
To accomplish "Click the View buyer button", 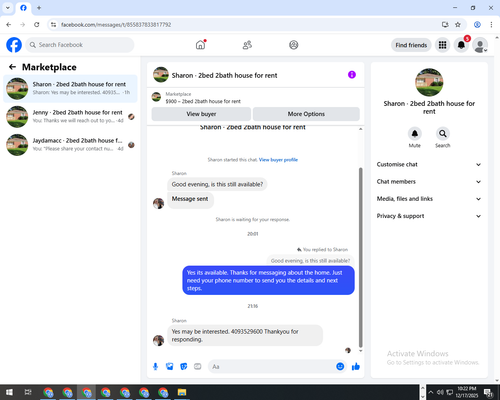I will click(201, 114).
